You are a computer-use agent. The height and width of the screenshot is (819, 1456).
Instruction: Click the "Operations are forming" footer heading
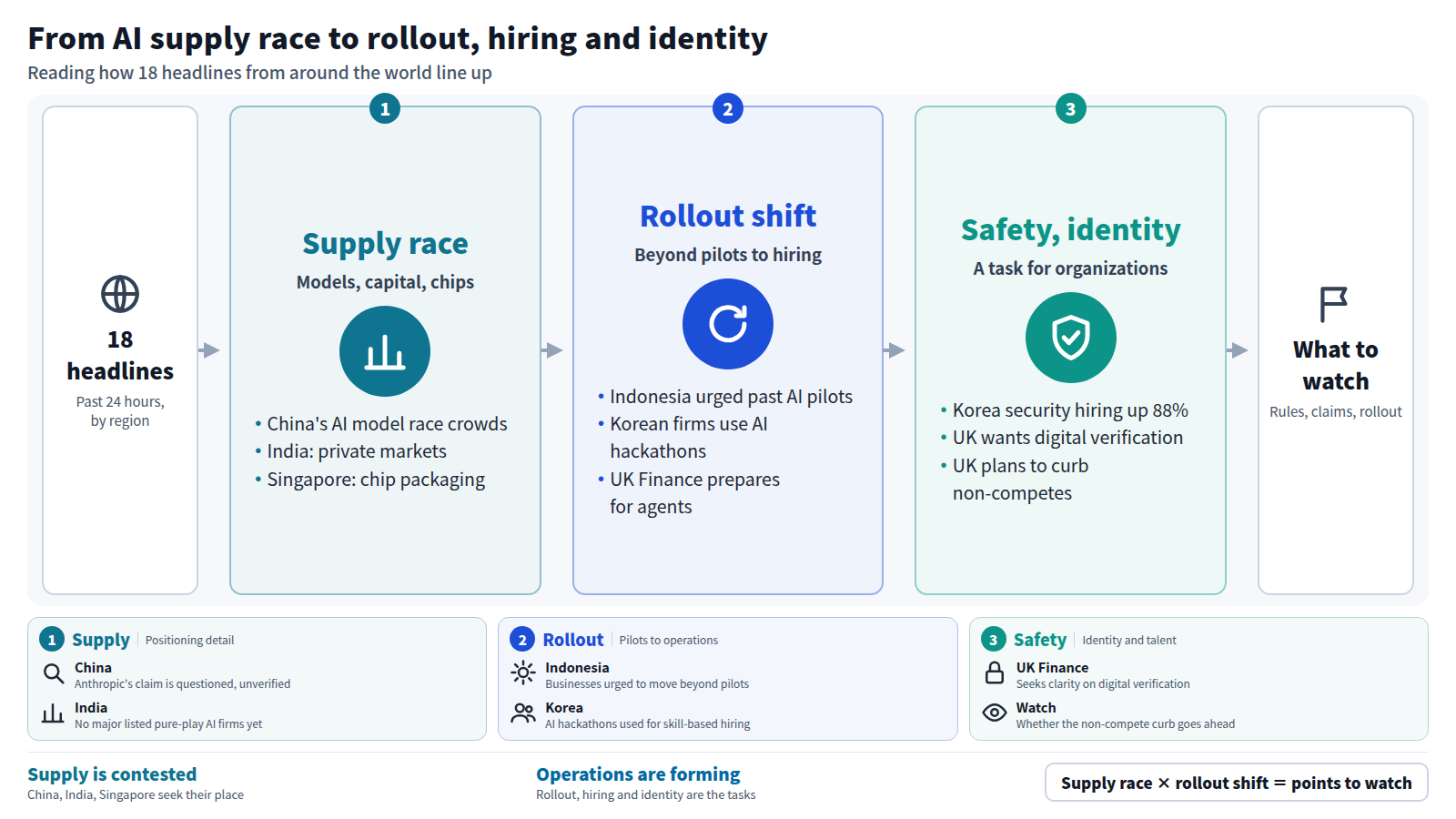point(638,774)
